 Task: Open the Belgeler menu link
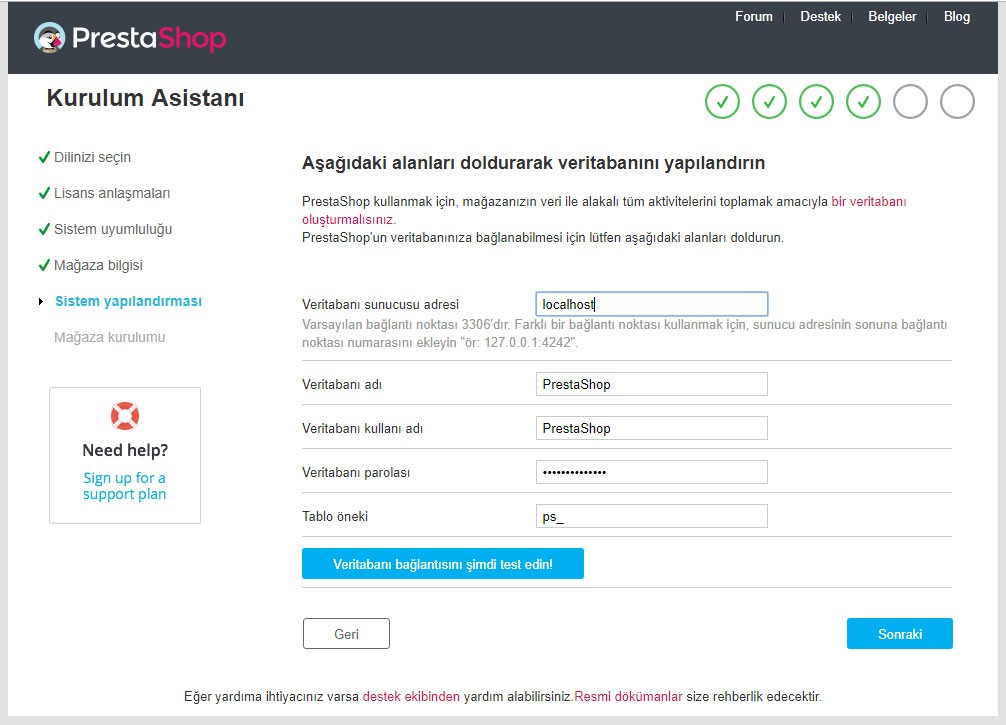coord(892,17)
